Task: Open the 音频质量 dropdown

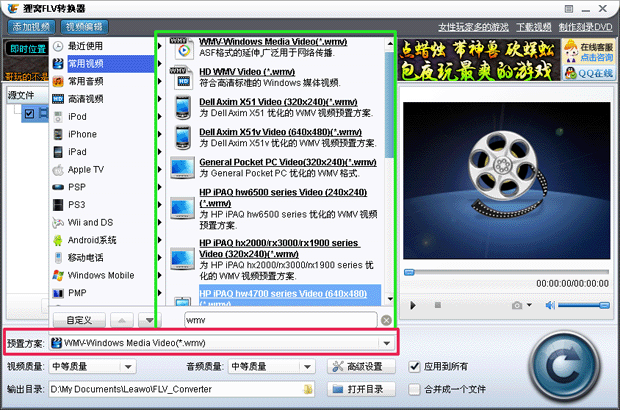Action: [307, 367]
